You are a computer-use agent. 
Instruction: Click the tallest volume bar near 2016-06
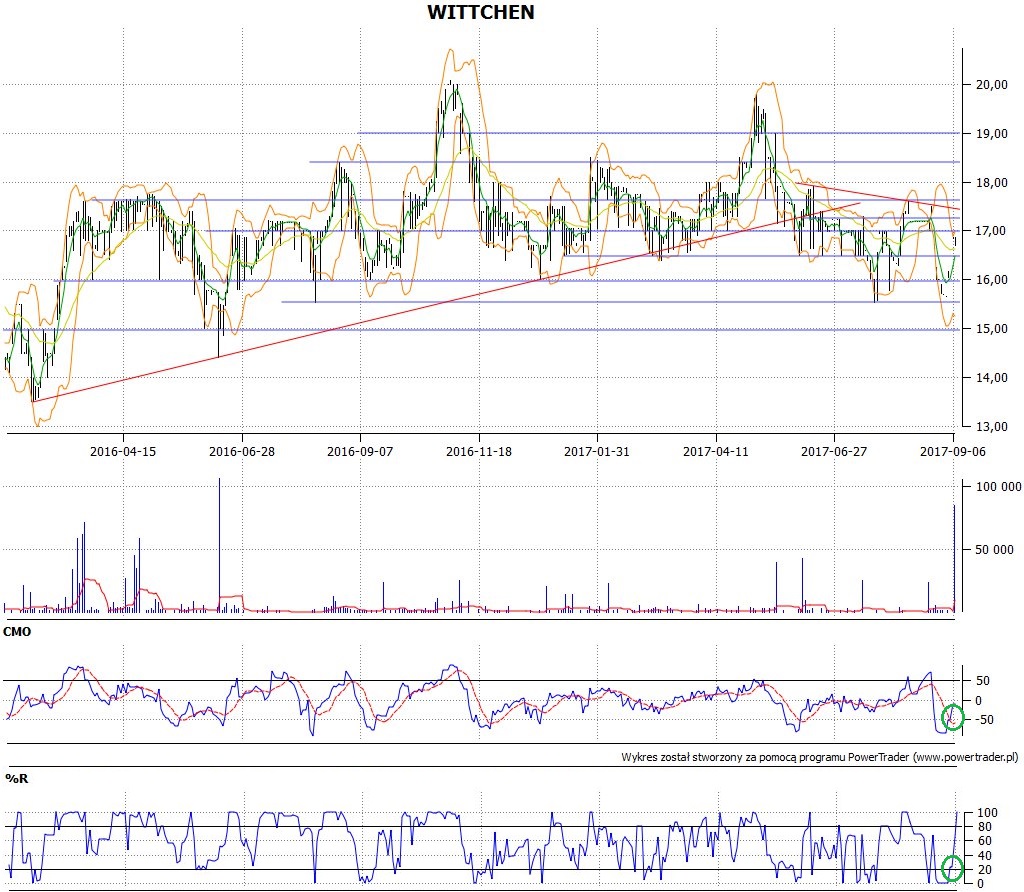click(x=219, y=545)
